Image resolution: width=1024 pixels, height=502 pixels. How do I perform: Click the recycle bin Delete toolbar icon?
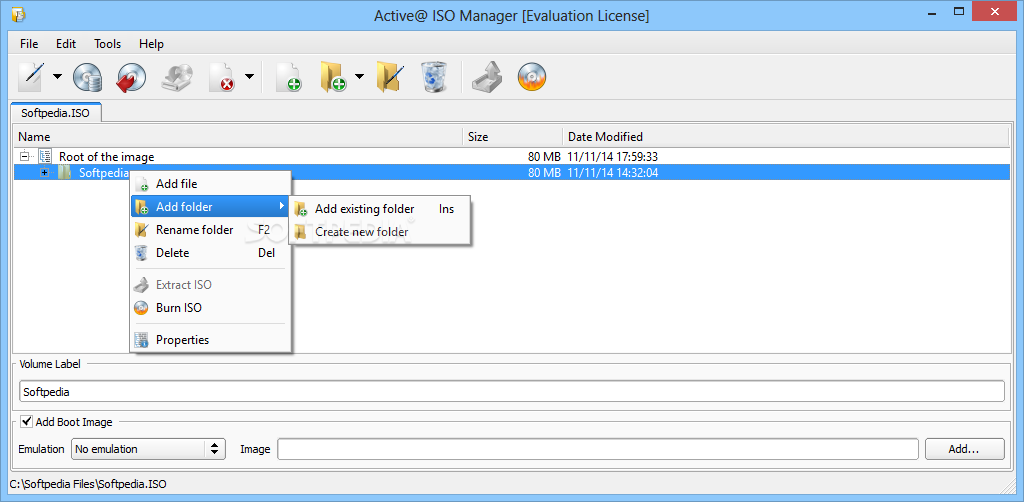434,76
